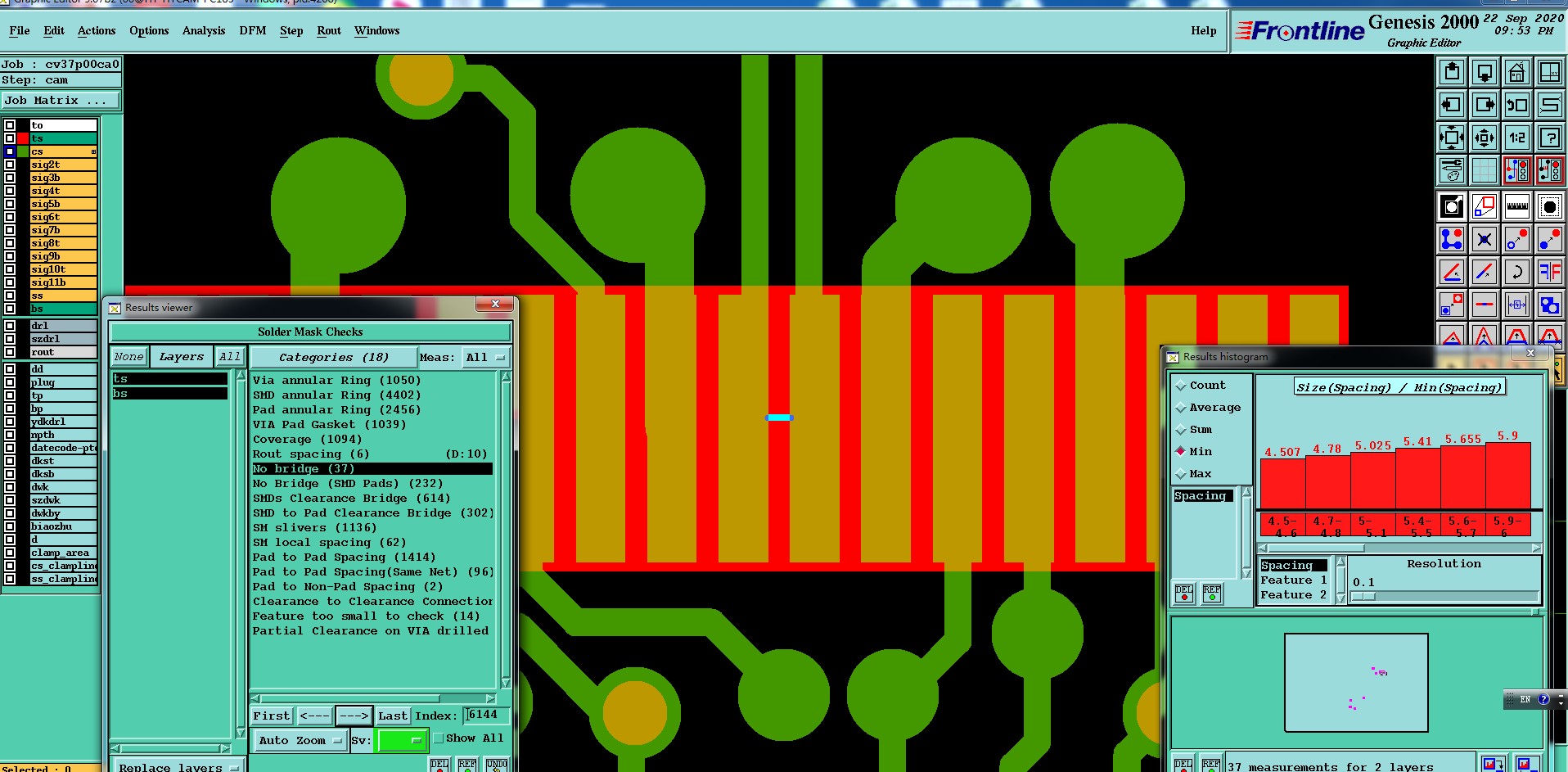Click the curved rotate arrow icon
The height and width of the screenshot is (772, 1568).
coord(1516,272)
